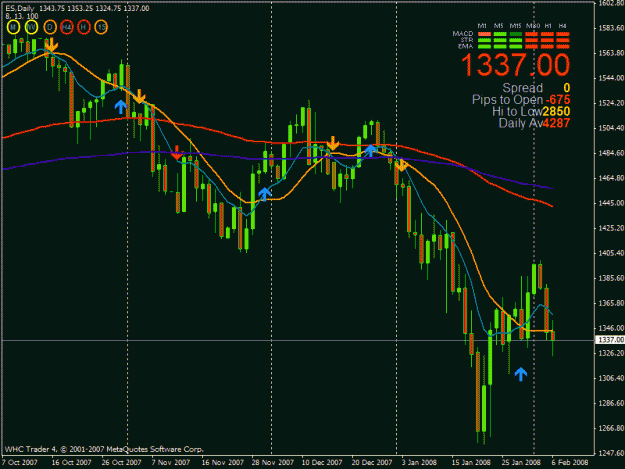Click the 'Daily Av' value 4287

pyautogui.click(x=556, y=123)
